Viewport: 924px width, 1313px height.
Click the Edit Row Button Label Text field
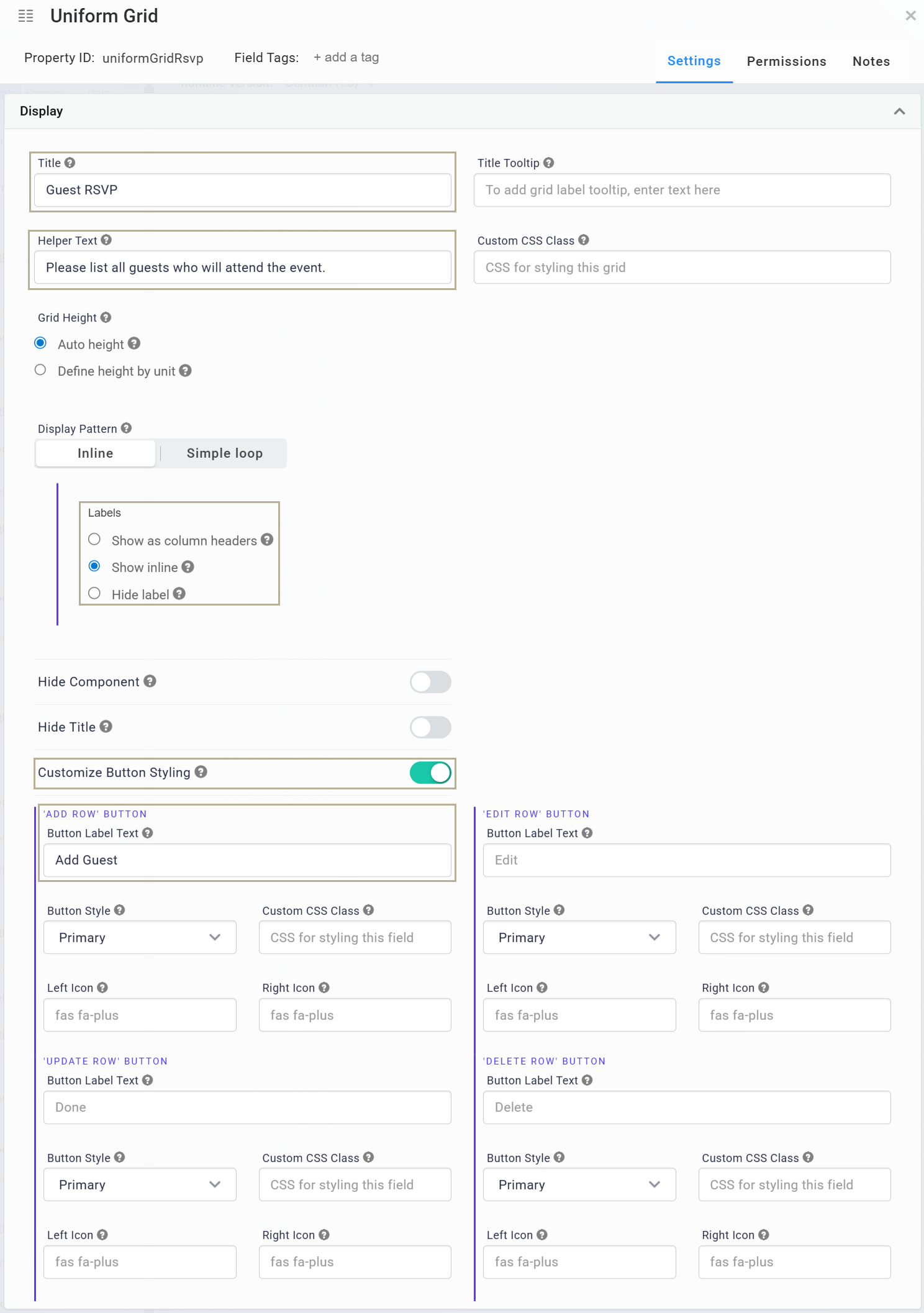pyautogui.click(x=686, y=860)
